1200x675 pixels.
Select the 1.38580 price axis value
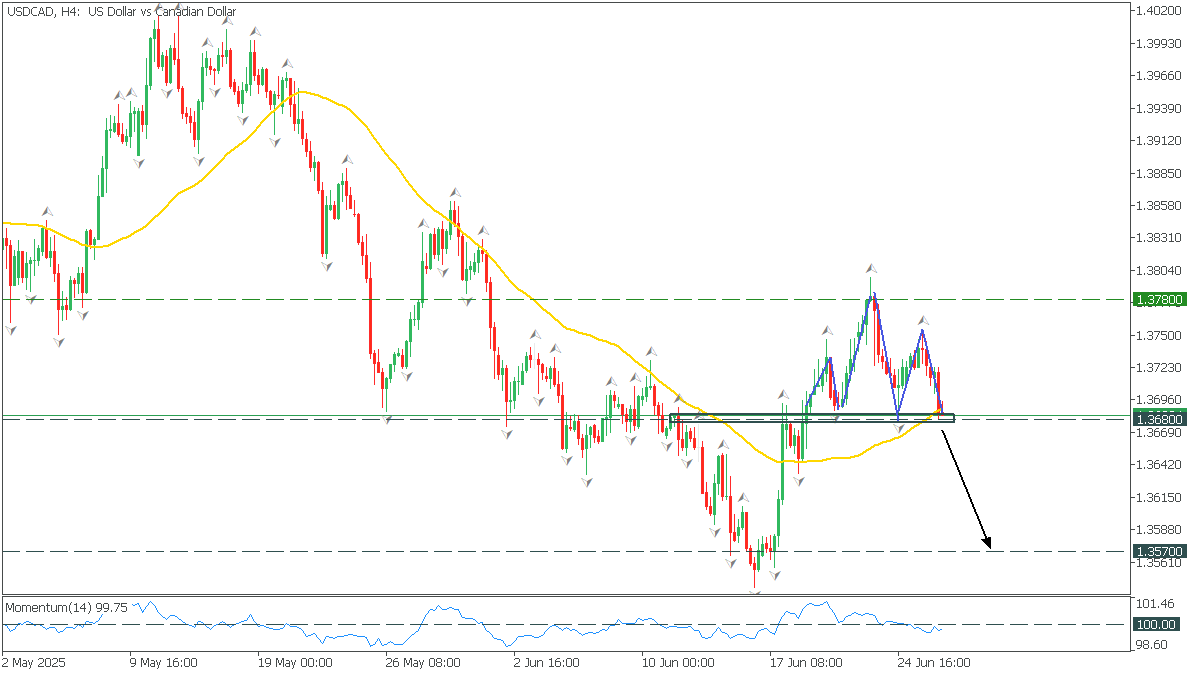point(1161,205)
